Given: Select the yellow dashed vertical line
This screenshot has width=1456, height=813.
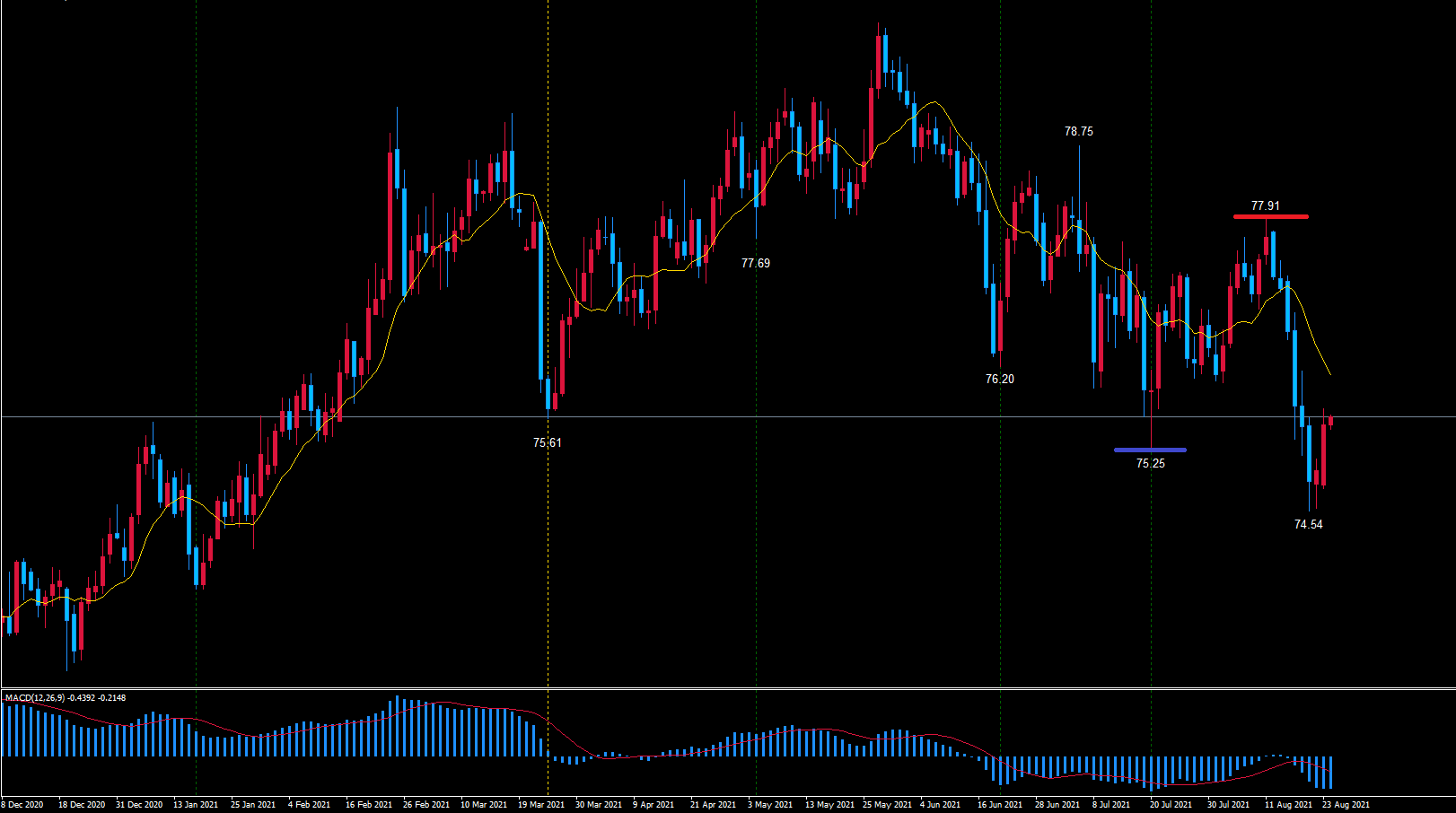Looking at the screenshot, I should pyautogui.click(x=548, y=269).
